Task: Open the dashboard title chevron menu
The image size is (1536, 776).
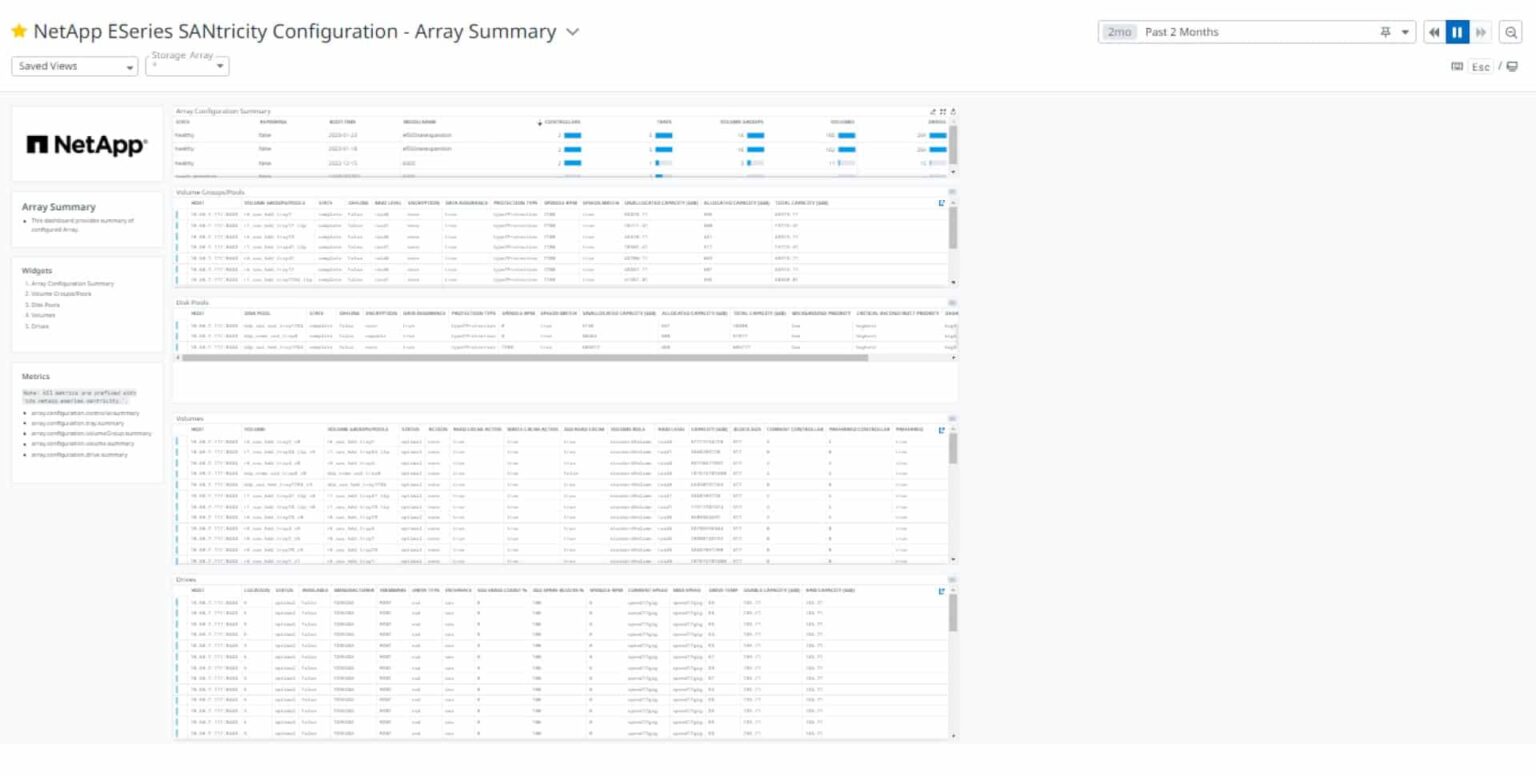Action: (571, 31)
